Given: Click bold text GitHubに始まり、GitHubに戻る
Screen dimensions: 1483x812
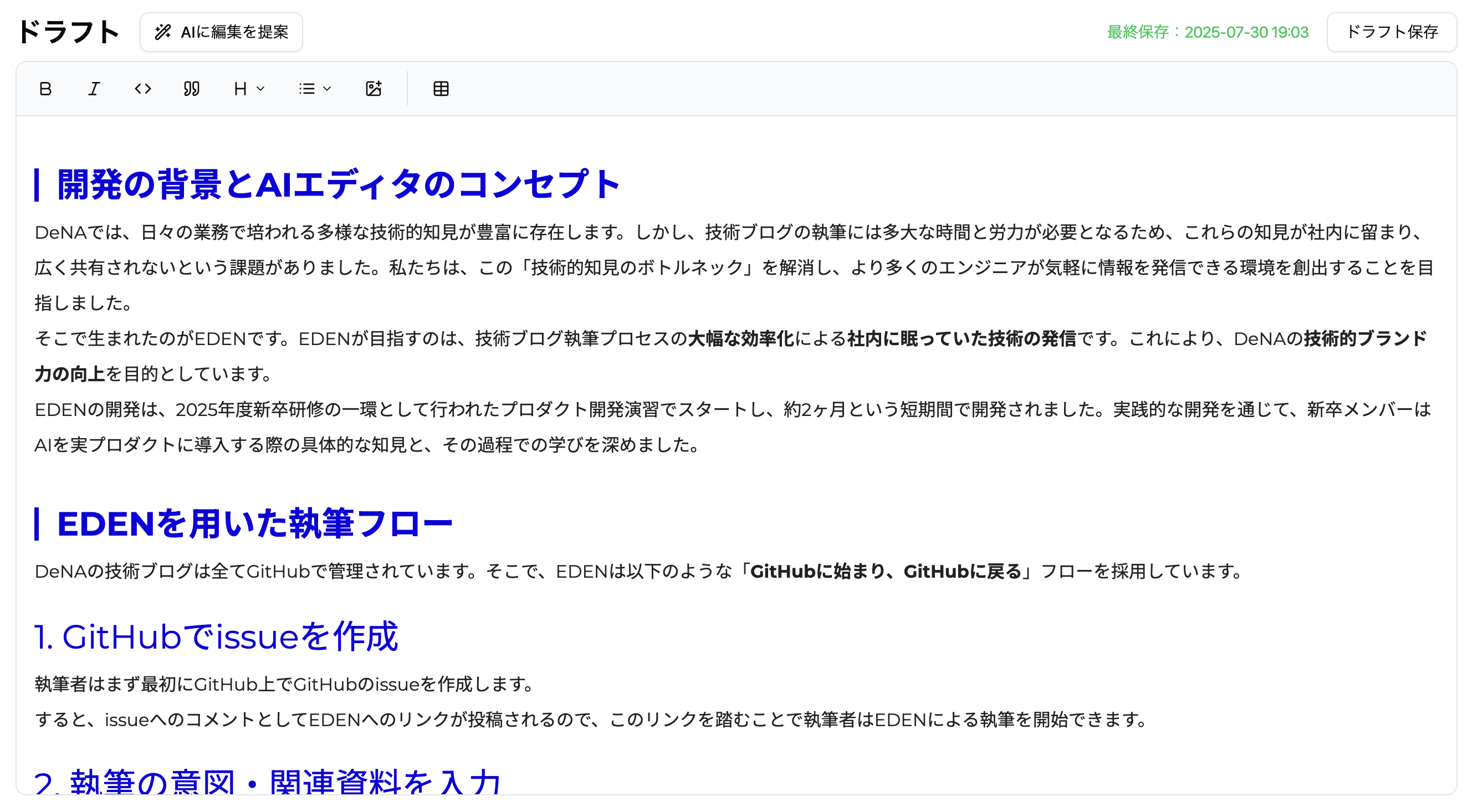Looking at the screenshot, I should coord(886,572).
